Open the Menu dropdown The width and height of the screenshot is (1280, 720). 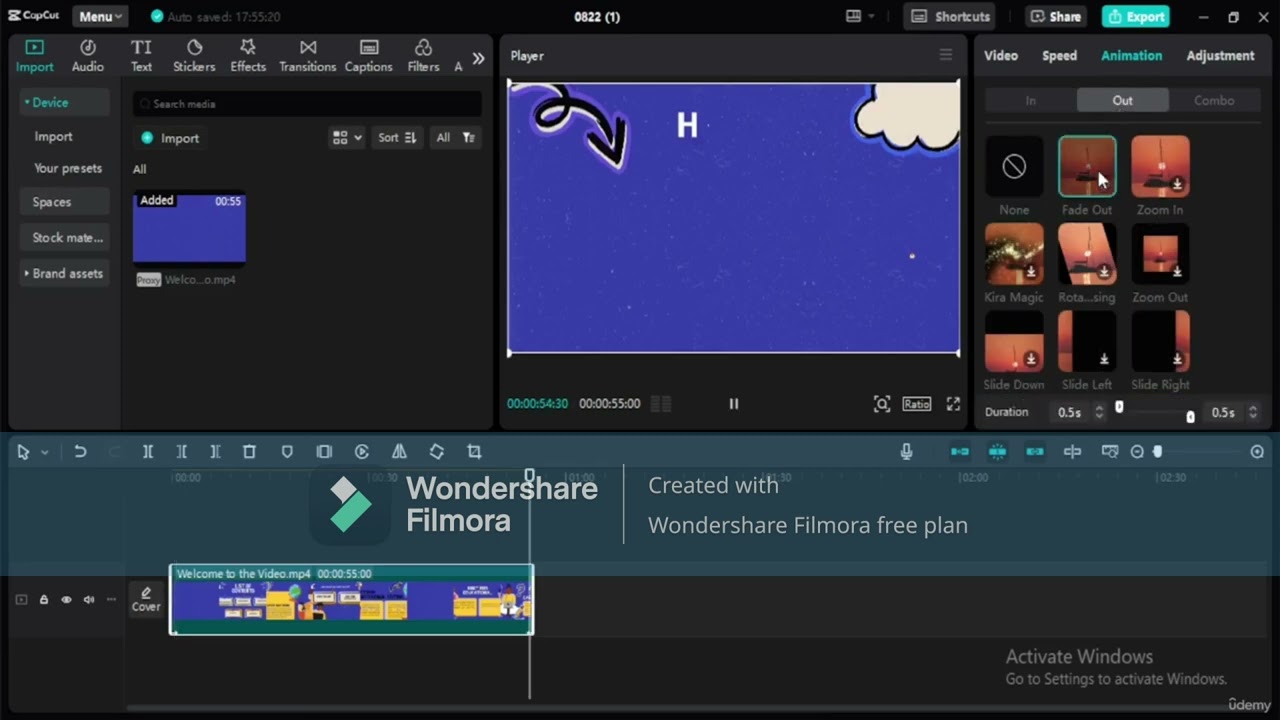point(99,16)
